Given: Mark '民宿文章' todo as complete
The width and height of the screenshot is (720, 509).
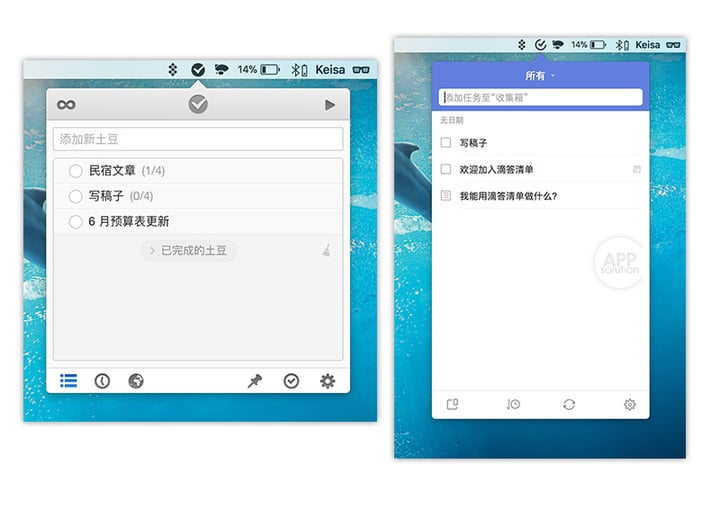Looking at the screenshot, I should point(75,171).
